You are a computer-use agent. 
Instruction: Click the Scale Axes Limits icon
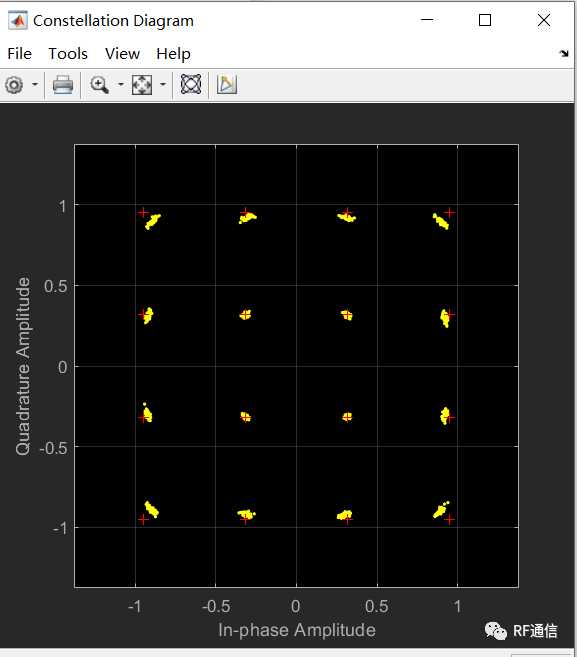click(x=142, y=85)
